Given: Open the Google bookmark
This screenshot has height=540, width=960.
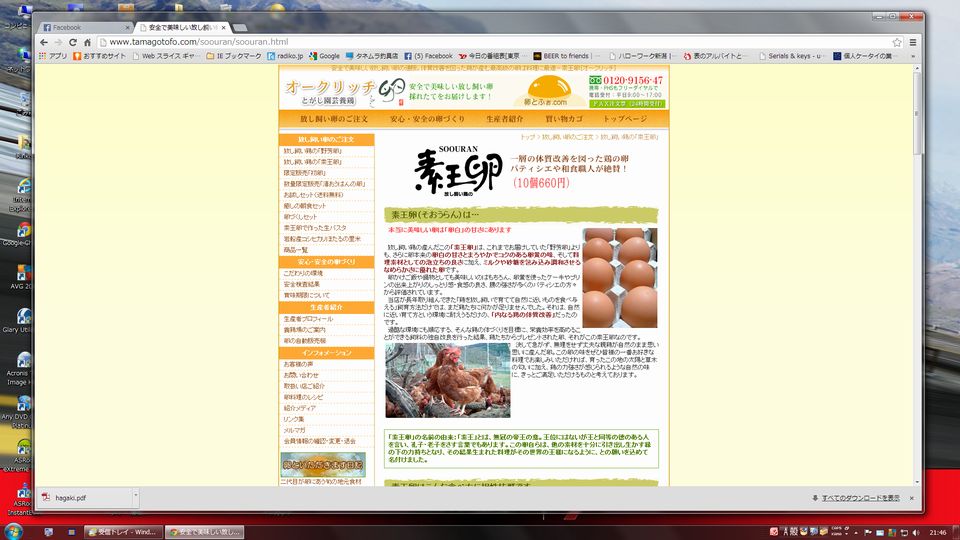Looking at the screenshot, I should click(x=324, y=56).
